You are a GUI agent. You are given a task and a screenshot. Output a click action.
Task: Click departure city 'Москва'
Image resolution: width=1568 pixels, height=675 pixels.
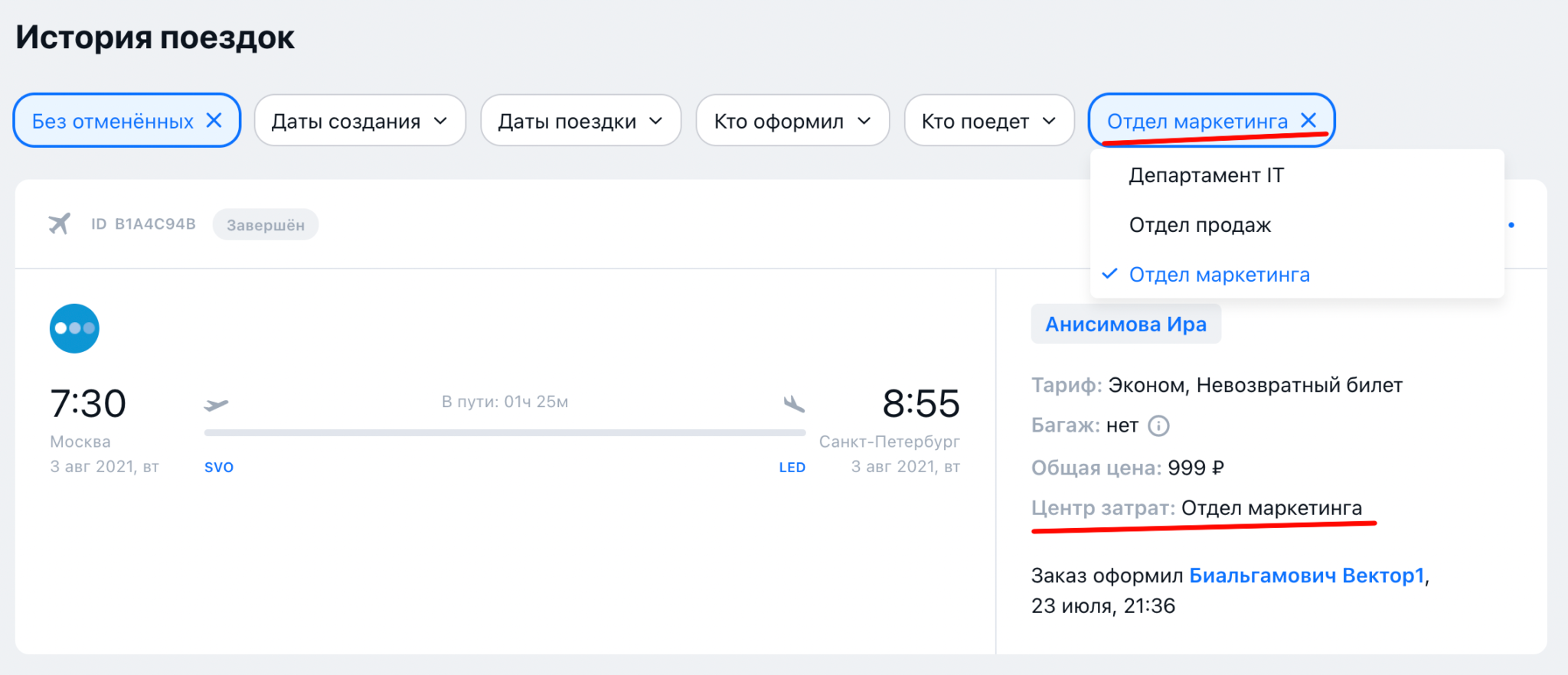(80, 442)
